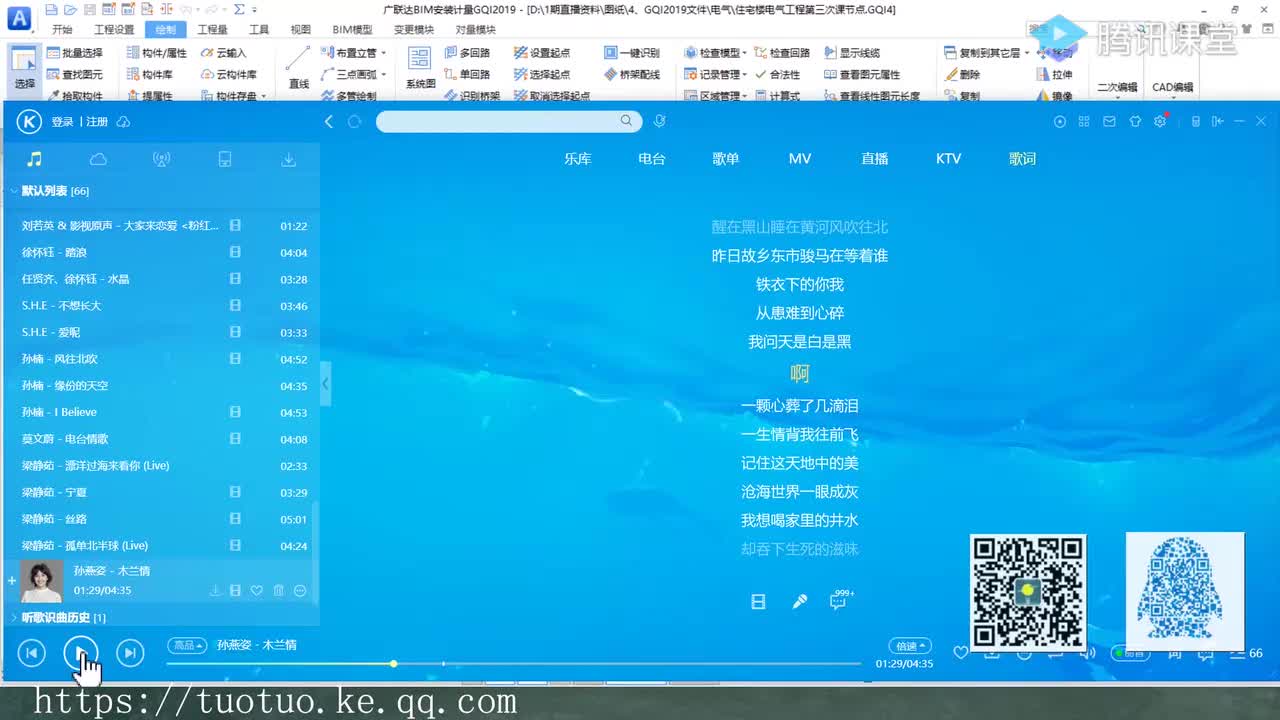Viewport: 1280px width, 720px height.
Task: Open the apps grid icon in KuGou header
Action: pos(1084,121)
